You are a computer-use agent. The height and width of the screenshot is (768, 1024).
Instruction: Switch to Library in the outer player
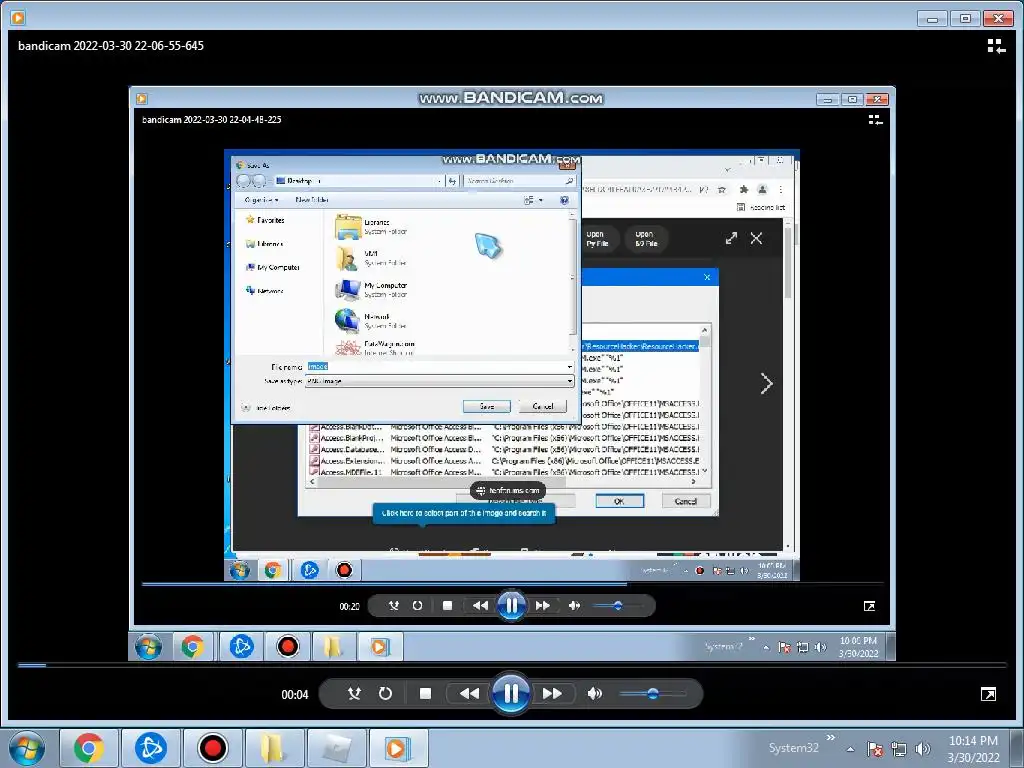point(996,46)
